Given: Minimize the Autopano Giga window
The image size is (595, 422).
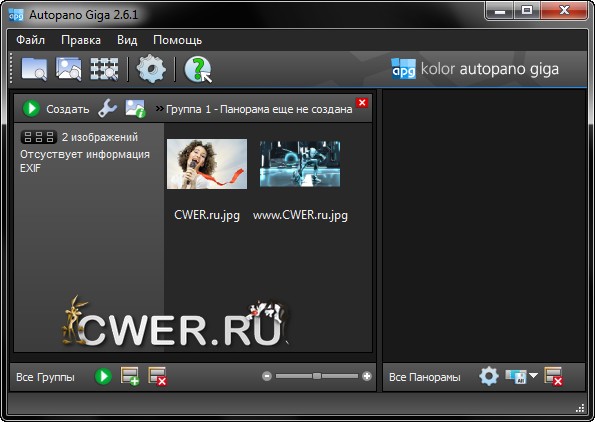Looking at the screenshot, I should (500, 10).
